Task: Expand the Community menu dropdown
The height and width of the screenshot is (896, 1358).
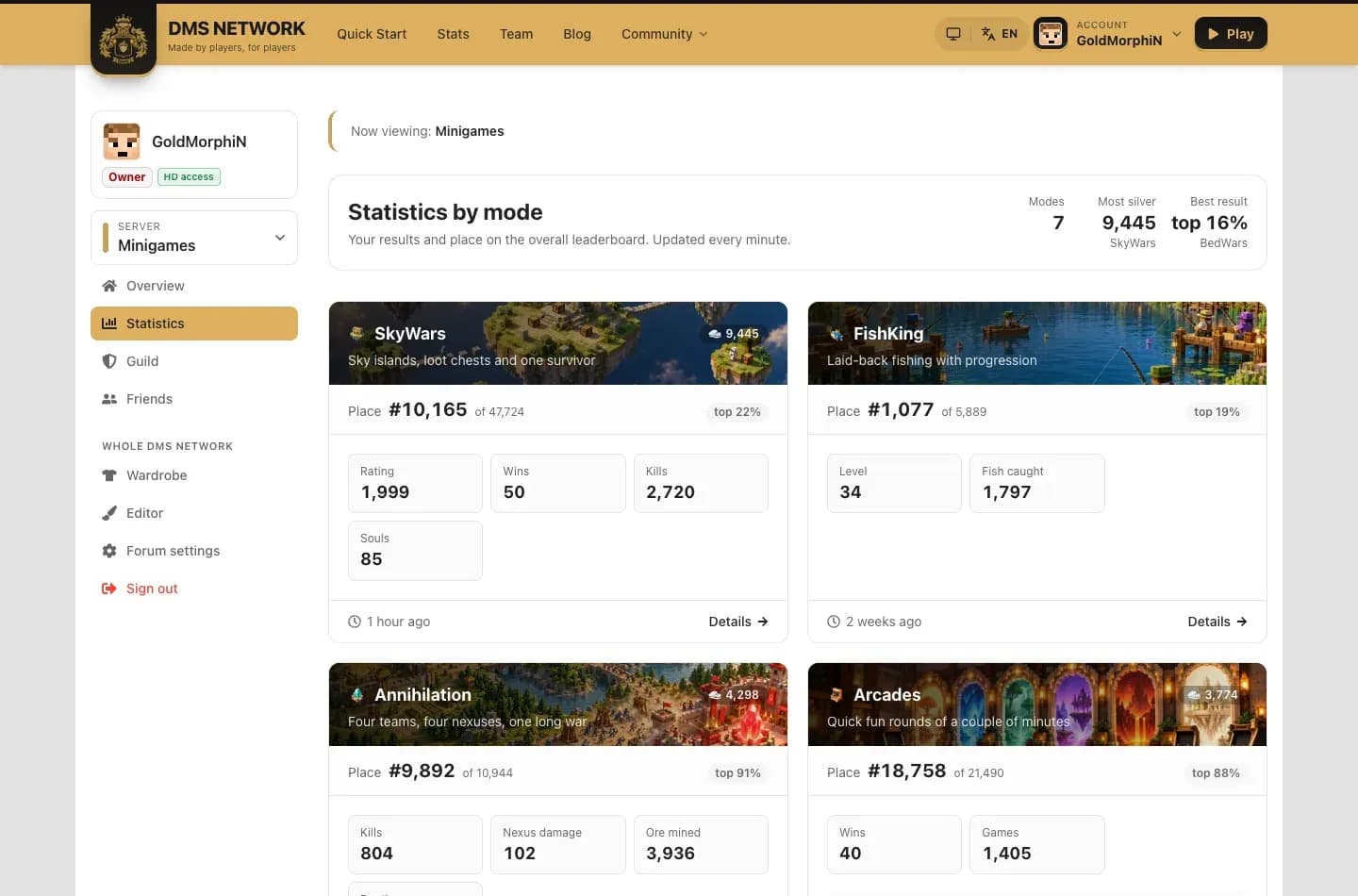Action: [x=664, y=34]
